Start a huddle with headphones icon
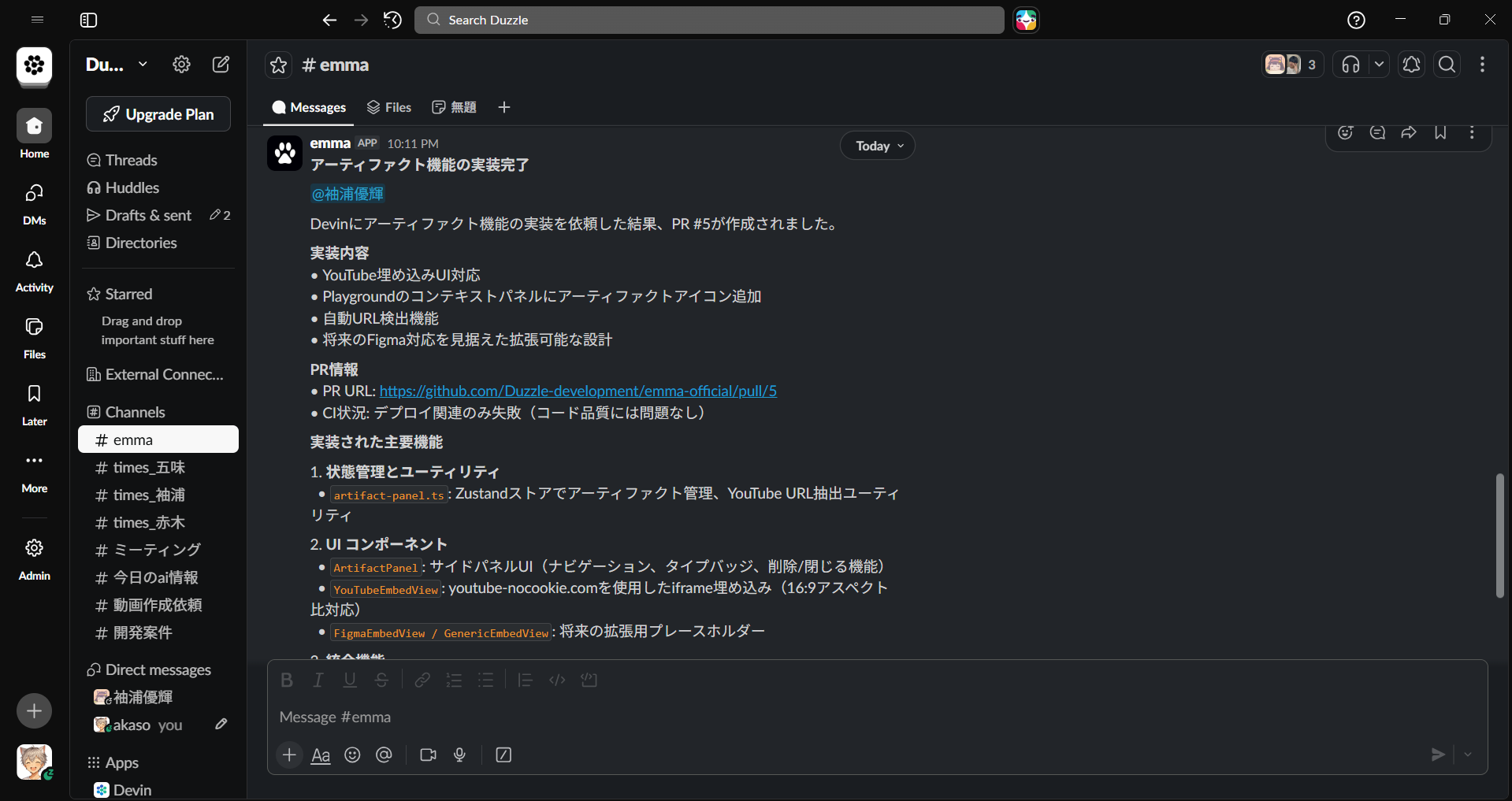 pyautogui.click(x=1350, y=65)
